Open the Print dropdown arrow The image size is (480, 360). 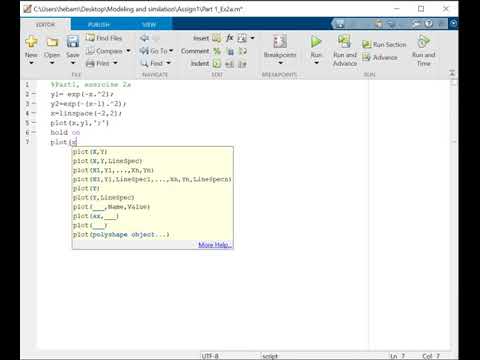115,63
